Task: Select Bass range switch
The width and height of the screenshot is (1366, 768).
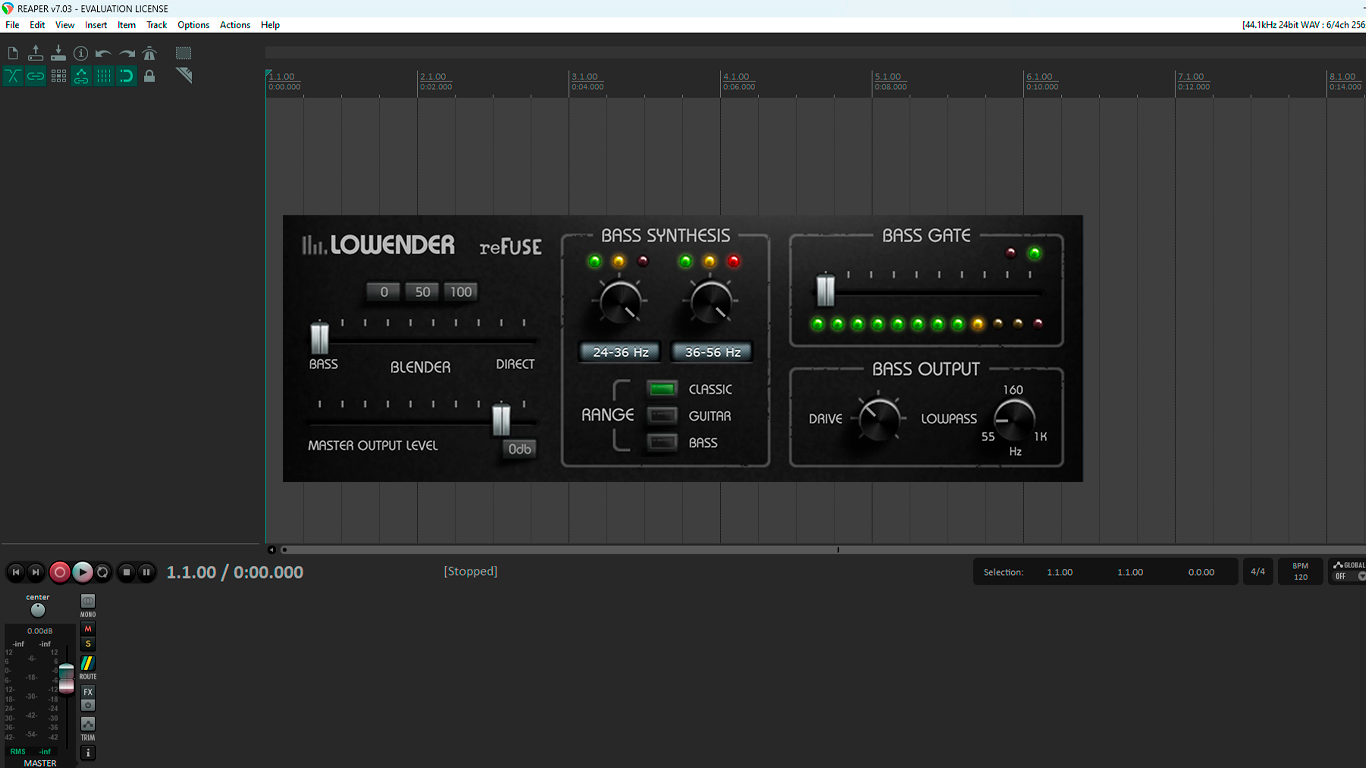Action: 662,442
